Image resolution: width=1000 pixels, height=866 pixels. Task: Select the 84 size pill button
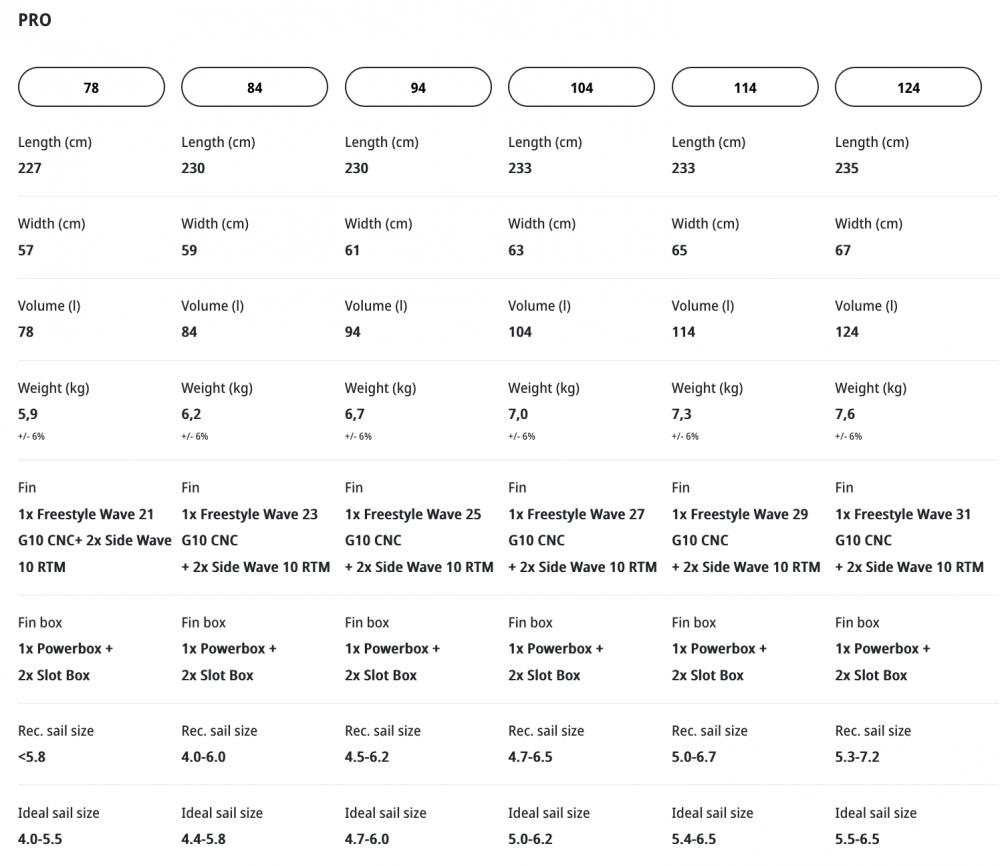[254, 88]
